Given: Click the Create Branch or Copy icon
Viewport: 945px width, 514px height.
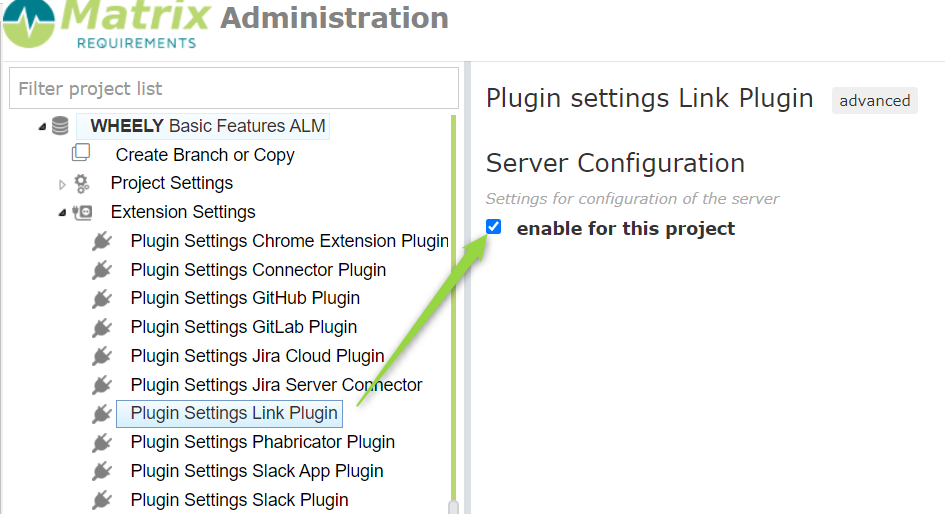Looking at the screenshot, I should click(81, 154).
